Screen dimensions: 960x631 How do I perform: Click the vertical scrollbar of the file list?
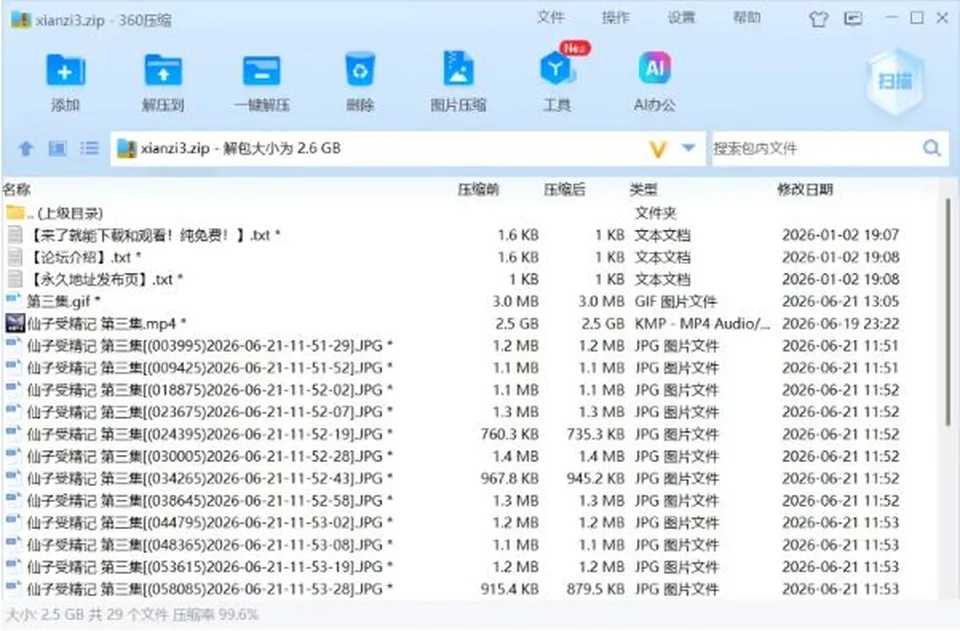[948, 312]
